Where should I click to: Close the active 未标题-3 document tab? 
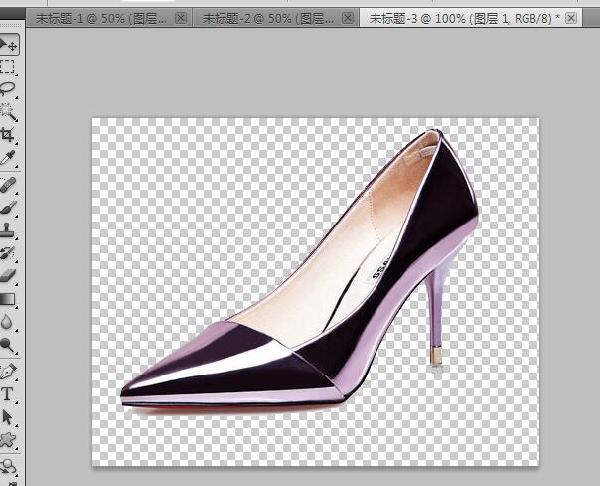click(x=571, y=18)
